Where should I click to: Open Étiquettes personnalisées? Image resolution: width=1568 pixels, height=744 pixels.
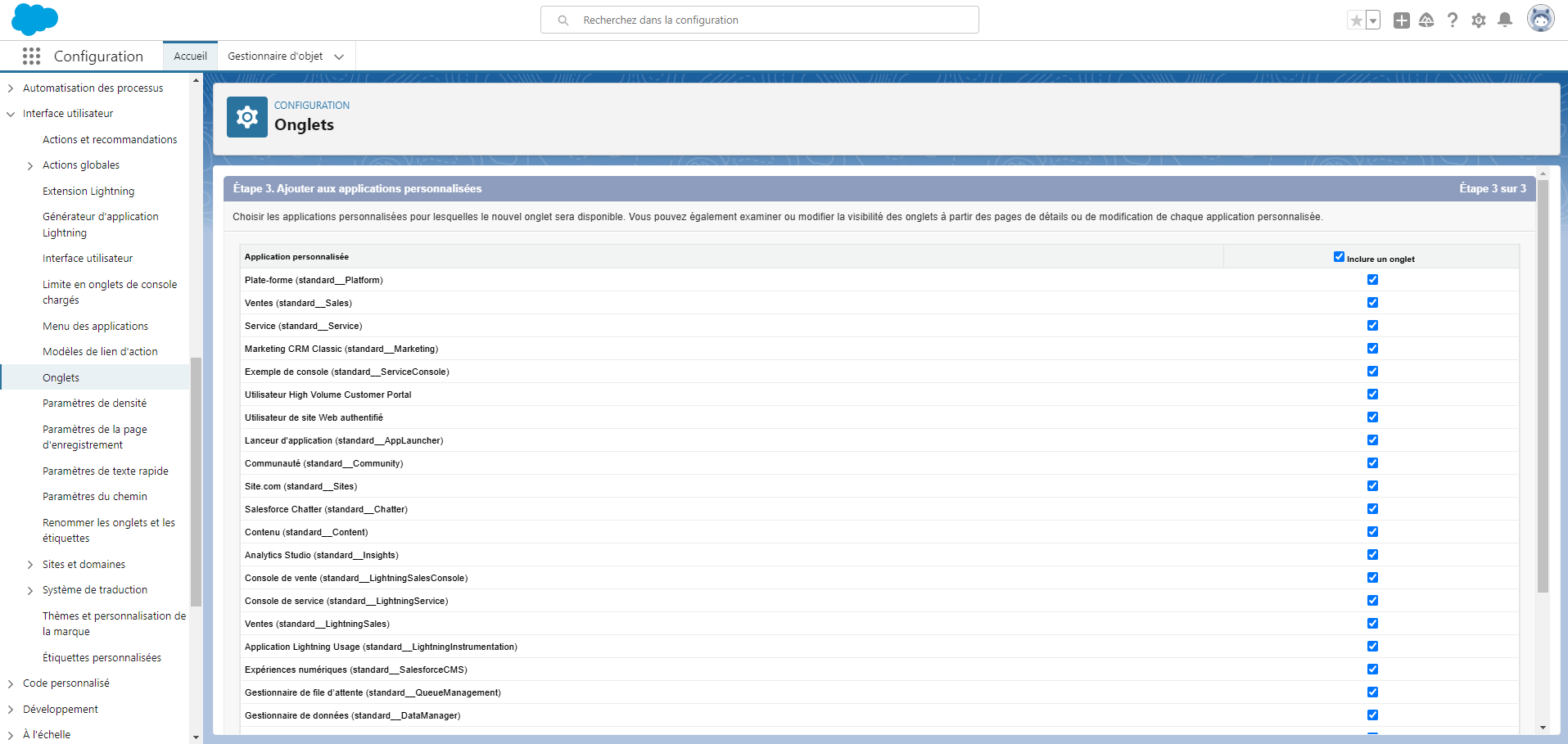pyautogui.click(x=102, y=658)
